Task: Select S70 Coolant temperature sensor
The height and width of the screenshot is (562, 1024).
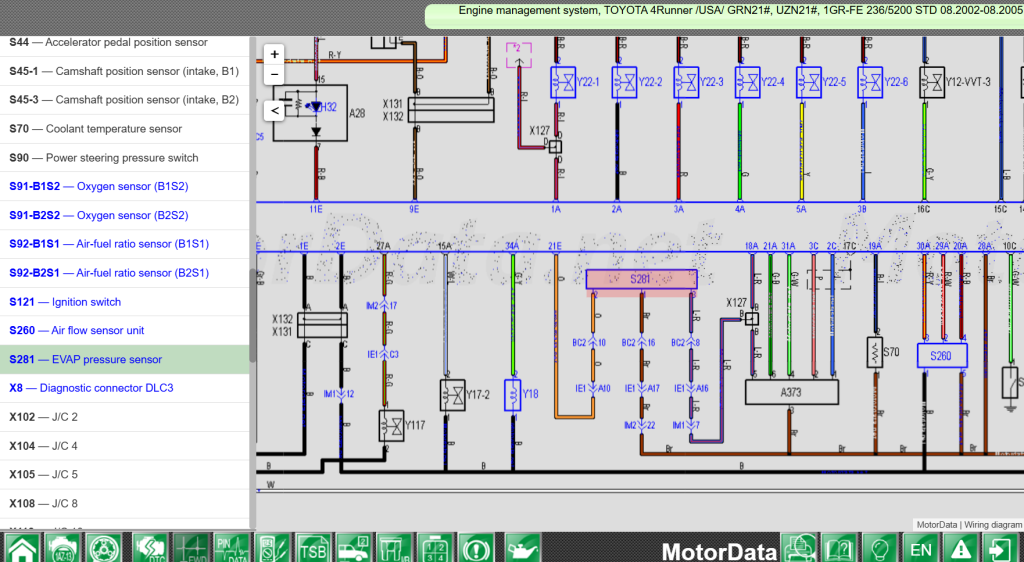Action: [125, 129]
